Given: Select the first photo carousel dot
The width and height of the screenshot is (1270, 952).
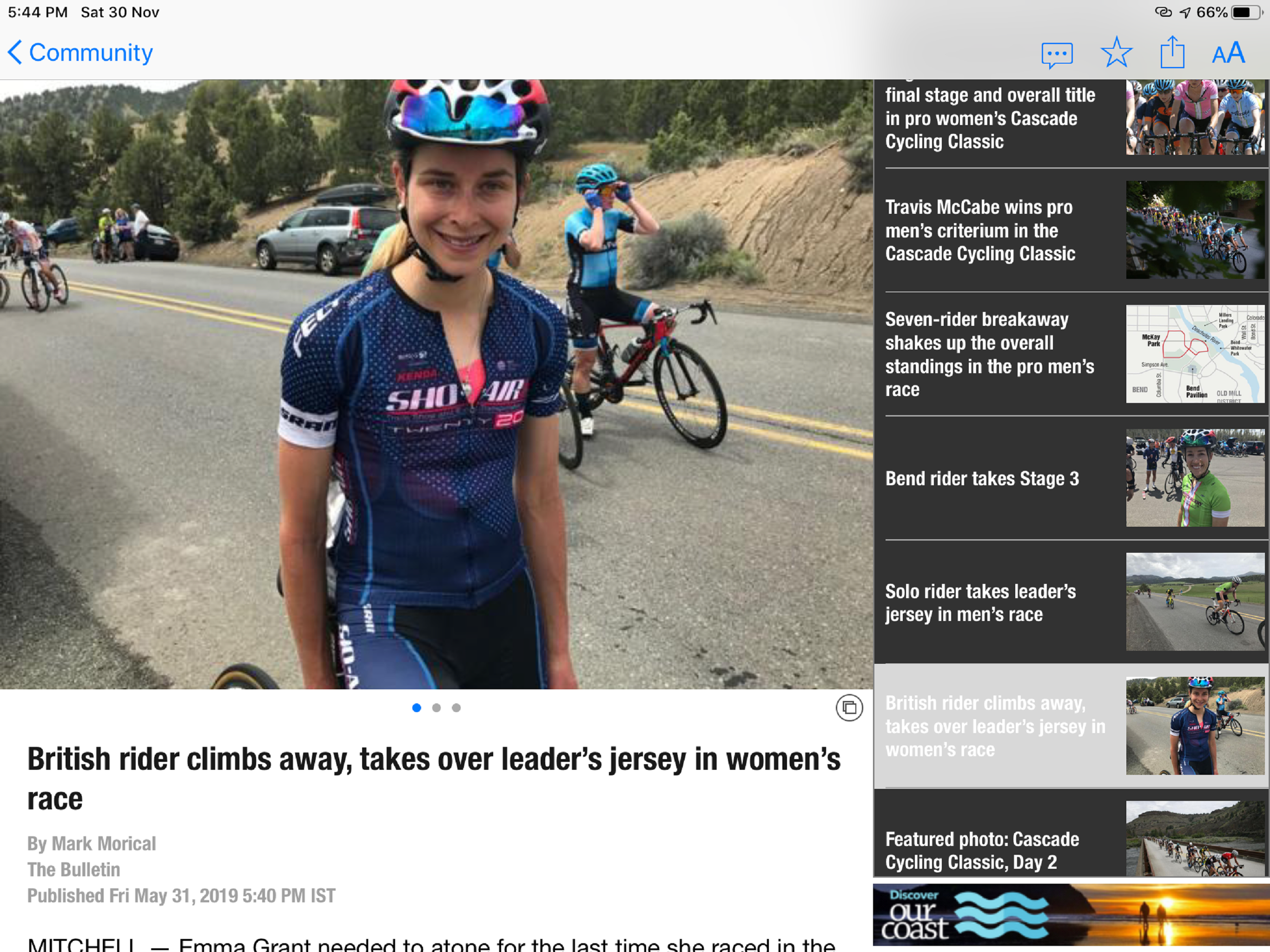Looking at the screenshot, I should tap(417, 707).
